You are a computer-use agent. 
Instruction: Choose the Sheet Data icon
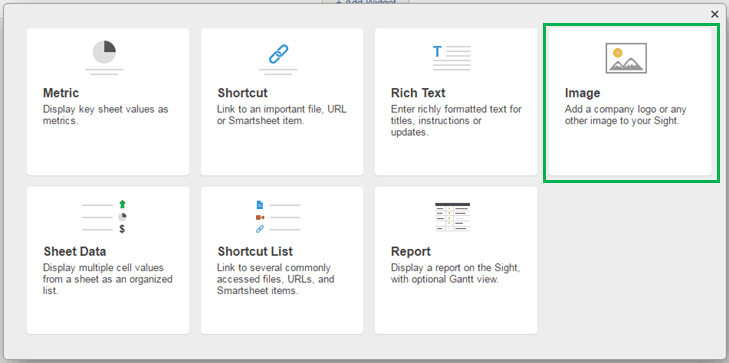click(104, 217)
